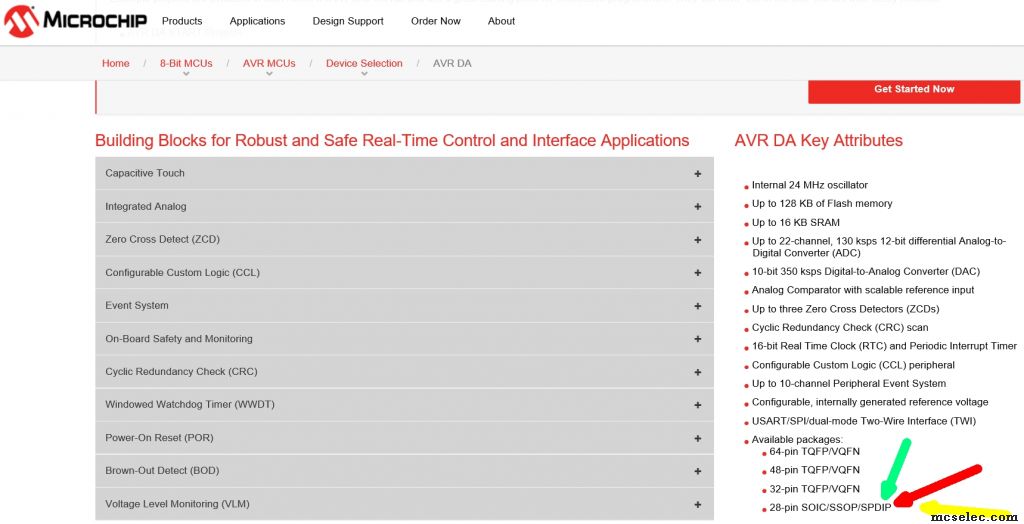The height and width of the screenshot is (524, 1024).
Task: Open the Products menu
Action: [182, 21]
